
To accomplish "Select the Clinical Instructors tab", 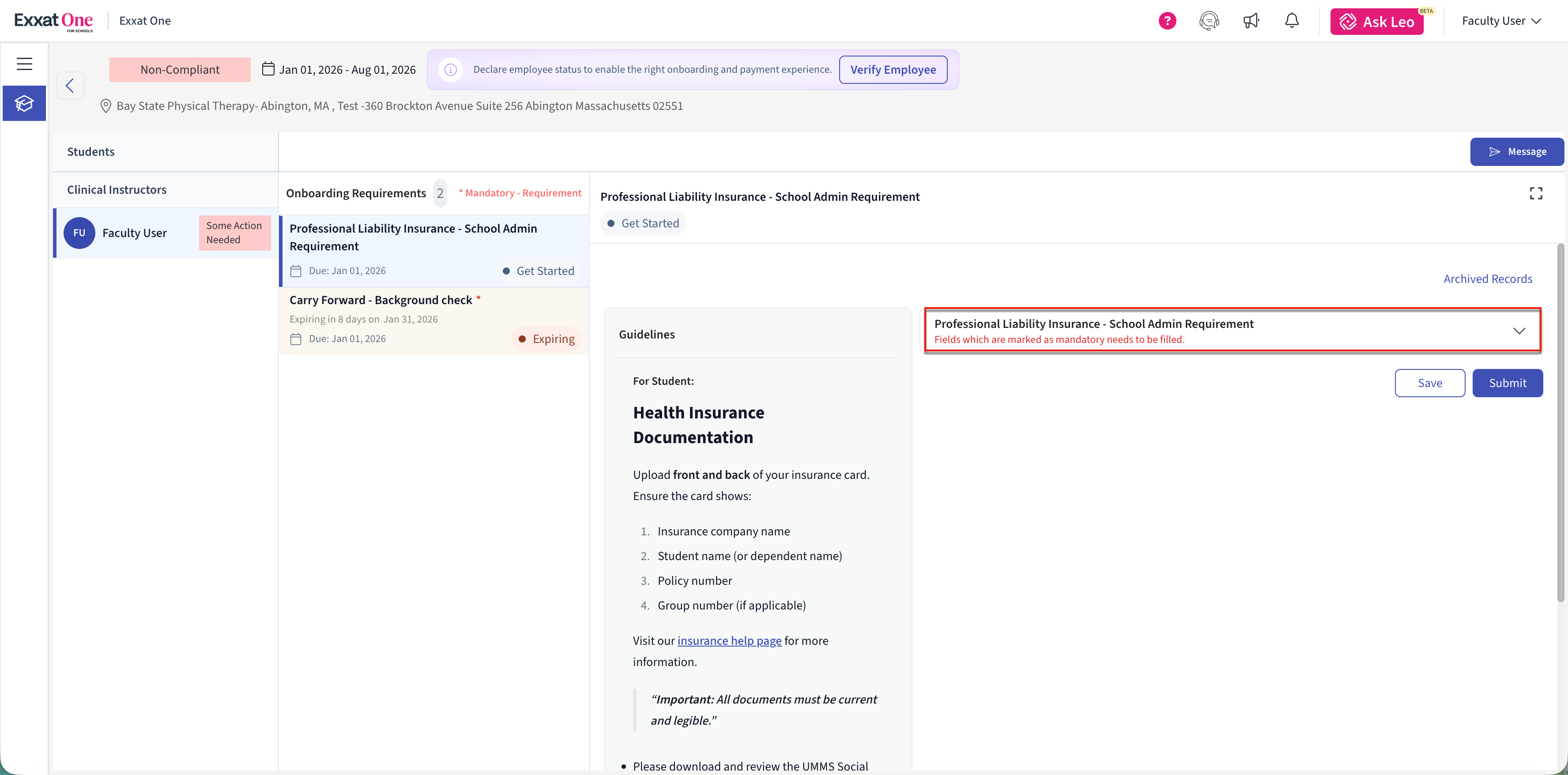I will [x=116, y=189].
